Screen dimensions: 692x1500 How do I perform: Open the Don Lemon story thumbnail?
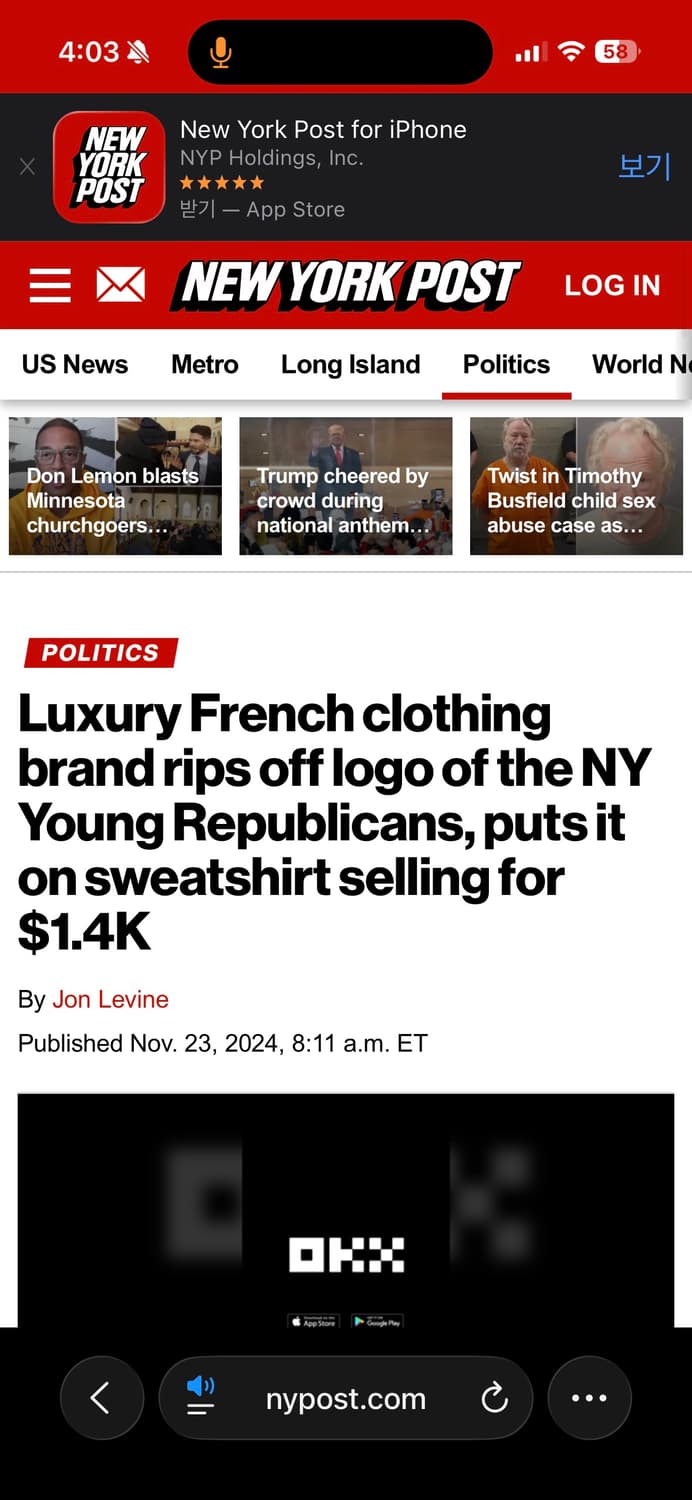click(115, 486)
